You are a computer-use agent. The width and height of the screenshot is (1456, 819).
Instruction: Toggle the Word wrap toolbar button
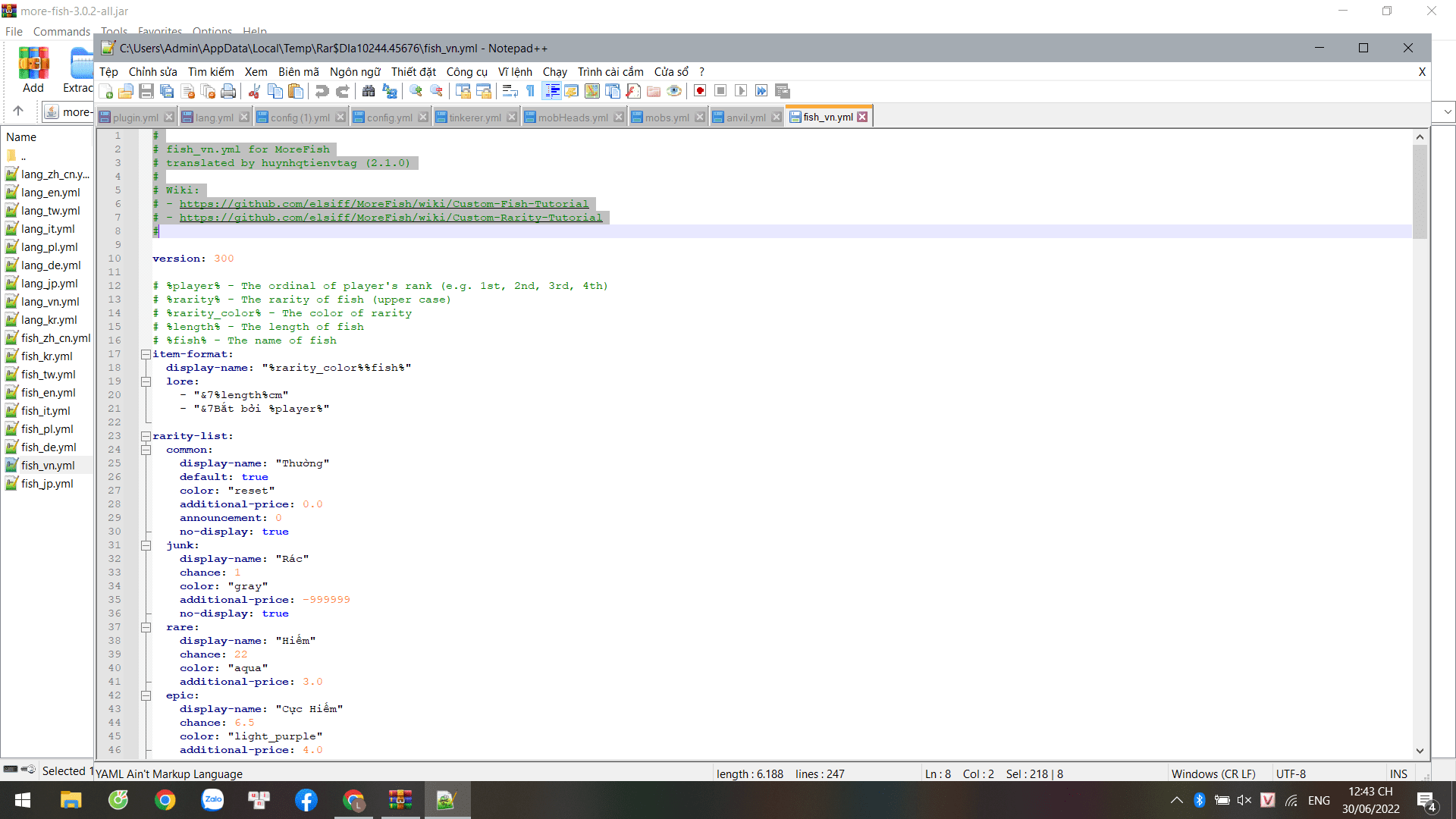pos(510,91)
